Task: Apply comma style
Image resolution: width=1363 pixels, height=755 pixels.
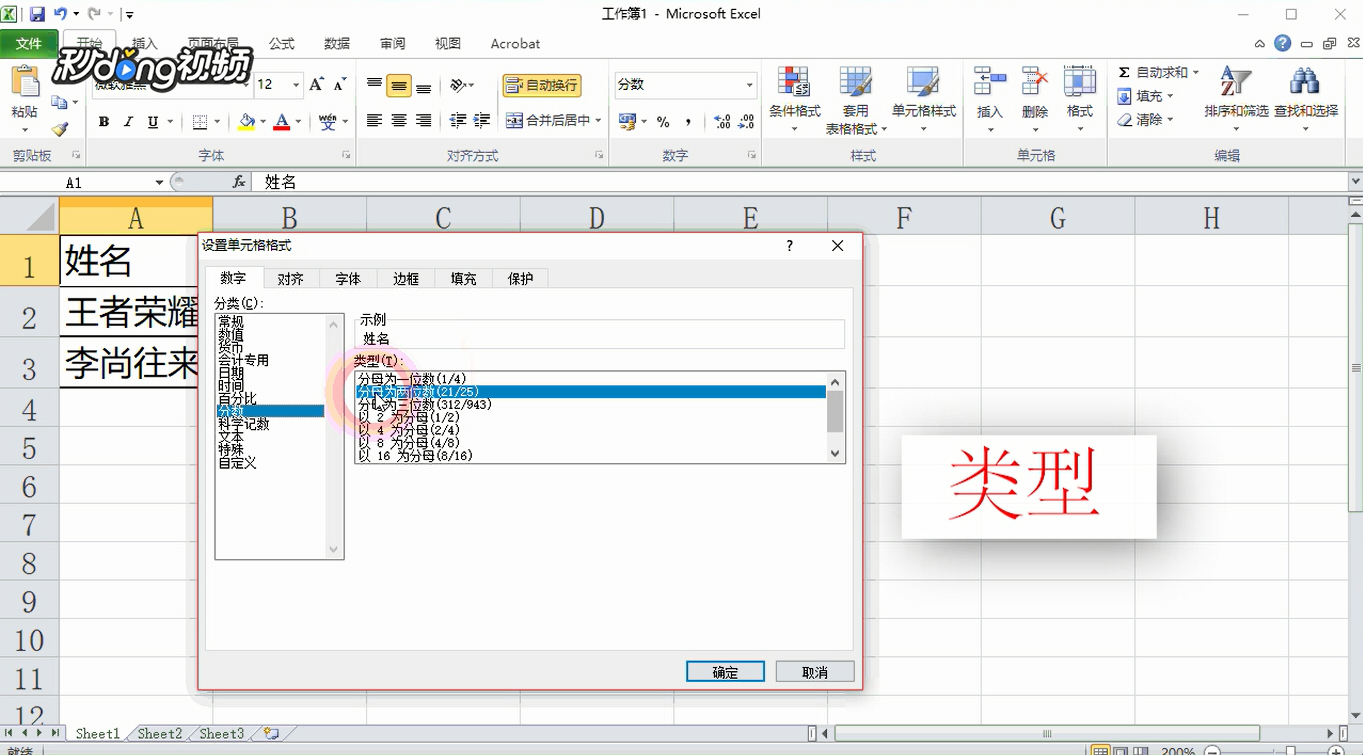Action: point(689,122)
